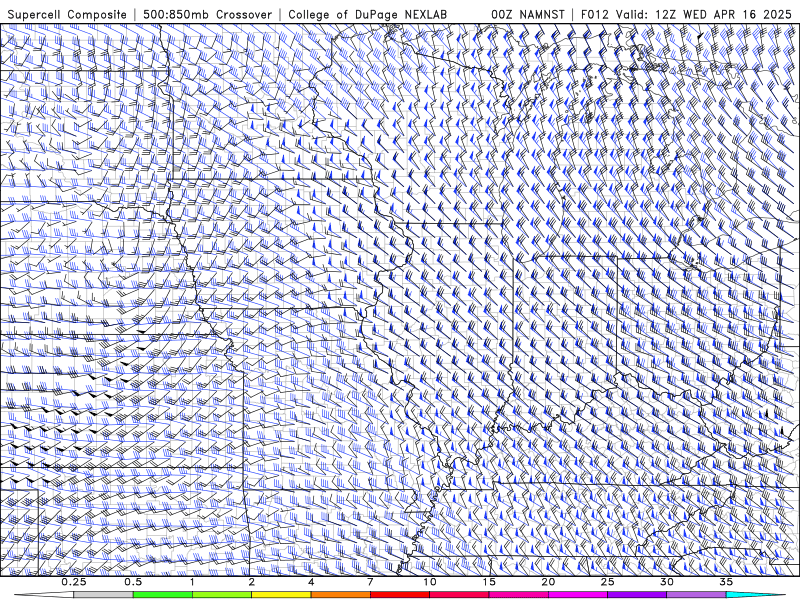
Task: Click the 'College of DuPage NEXLAB' text
Action: [367, 14]
